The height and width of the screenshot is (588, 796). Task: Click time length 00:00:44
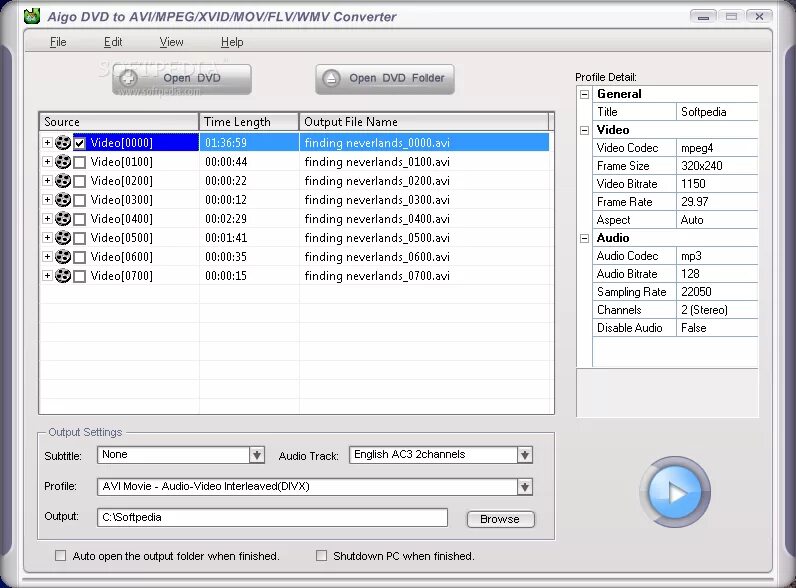226,162
